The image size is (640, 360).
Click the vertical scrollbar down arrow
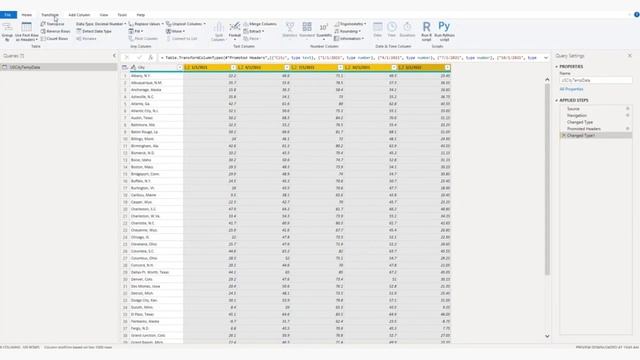(x=547, y=336)
